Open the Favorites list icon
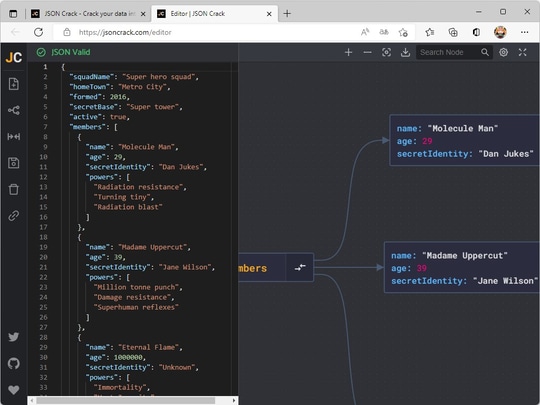The width and height of the screenshot is (540, 405). pos(430,32)
